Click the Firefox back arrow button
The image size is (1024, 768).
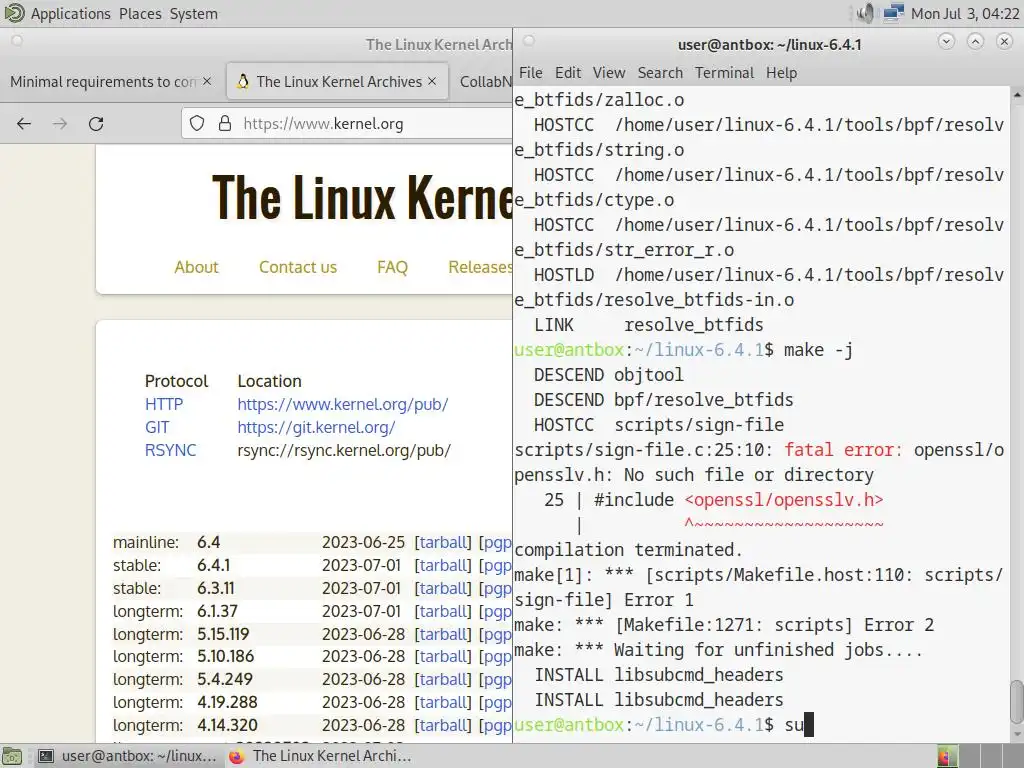pyautogui.click(x=24, y=123)
